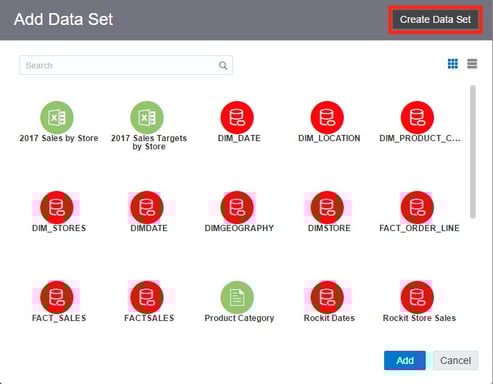Image resolution: width=493 pixels, height=384 pixels.
Task: Click the 'DIMSTORE' label text
Action: 329,228
